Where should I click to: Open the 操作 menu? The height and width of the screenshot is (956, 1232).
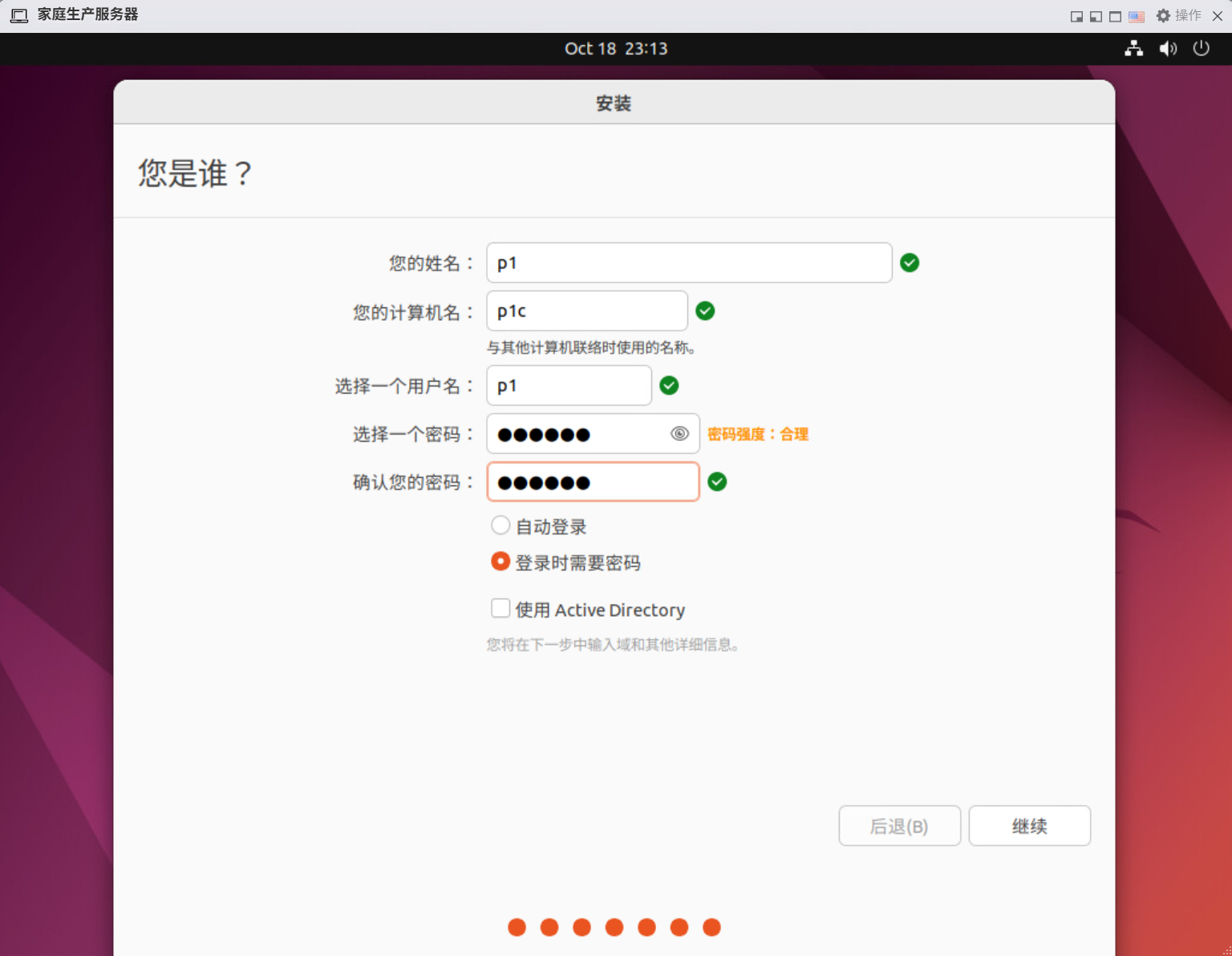1188,16
